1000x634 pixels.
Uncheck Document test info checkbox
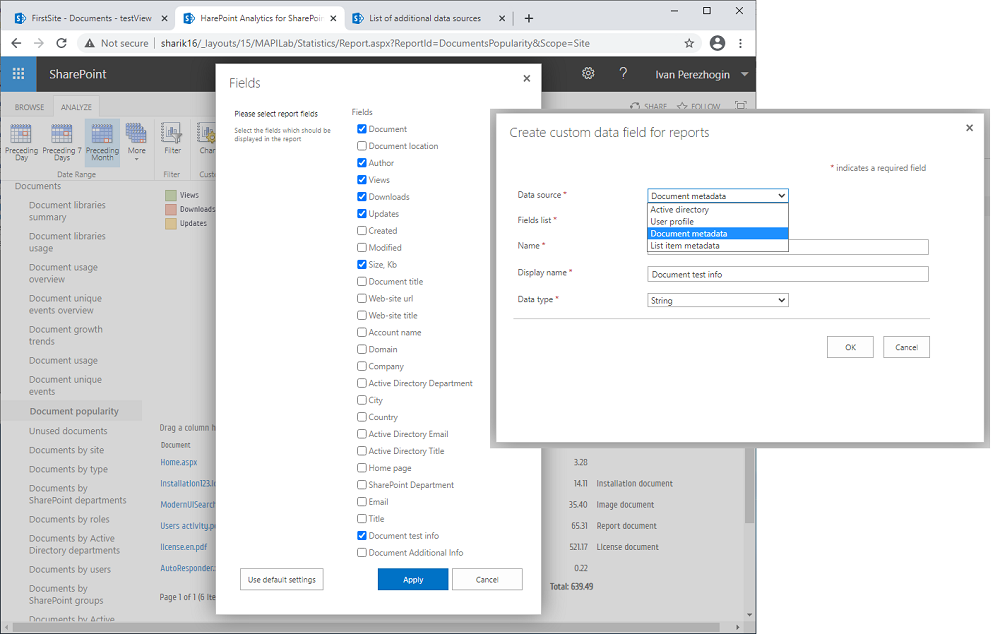(362, 536)
